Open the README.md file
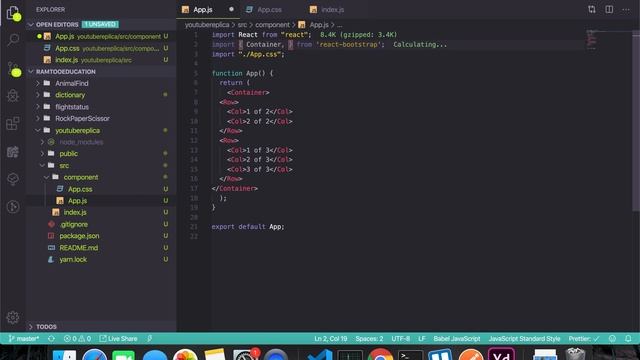Screen dimensions: 640x360 tap(100, 248)
